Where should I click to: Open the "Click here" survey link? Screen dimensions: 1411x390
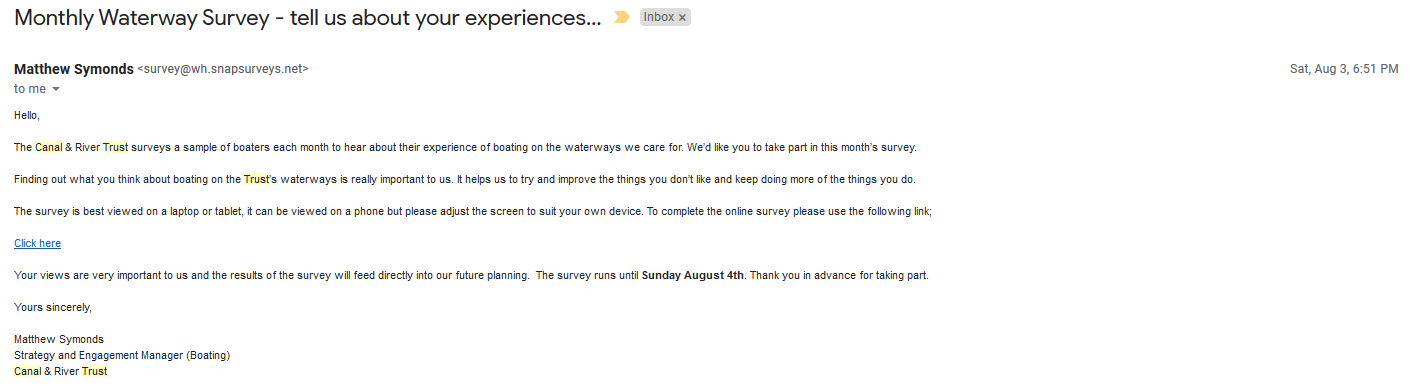coord(37,243)
